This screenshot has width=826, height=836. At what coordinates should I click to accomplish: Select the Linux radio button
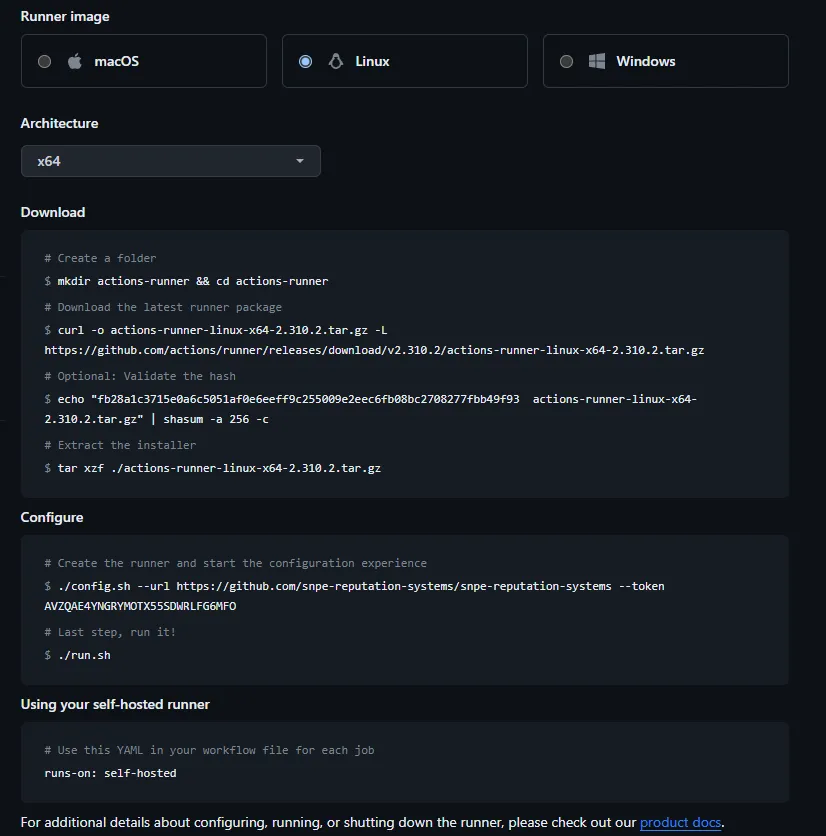point(305,61)
